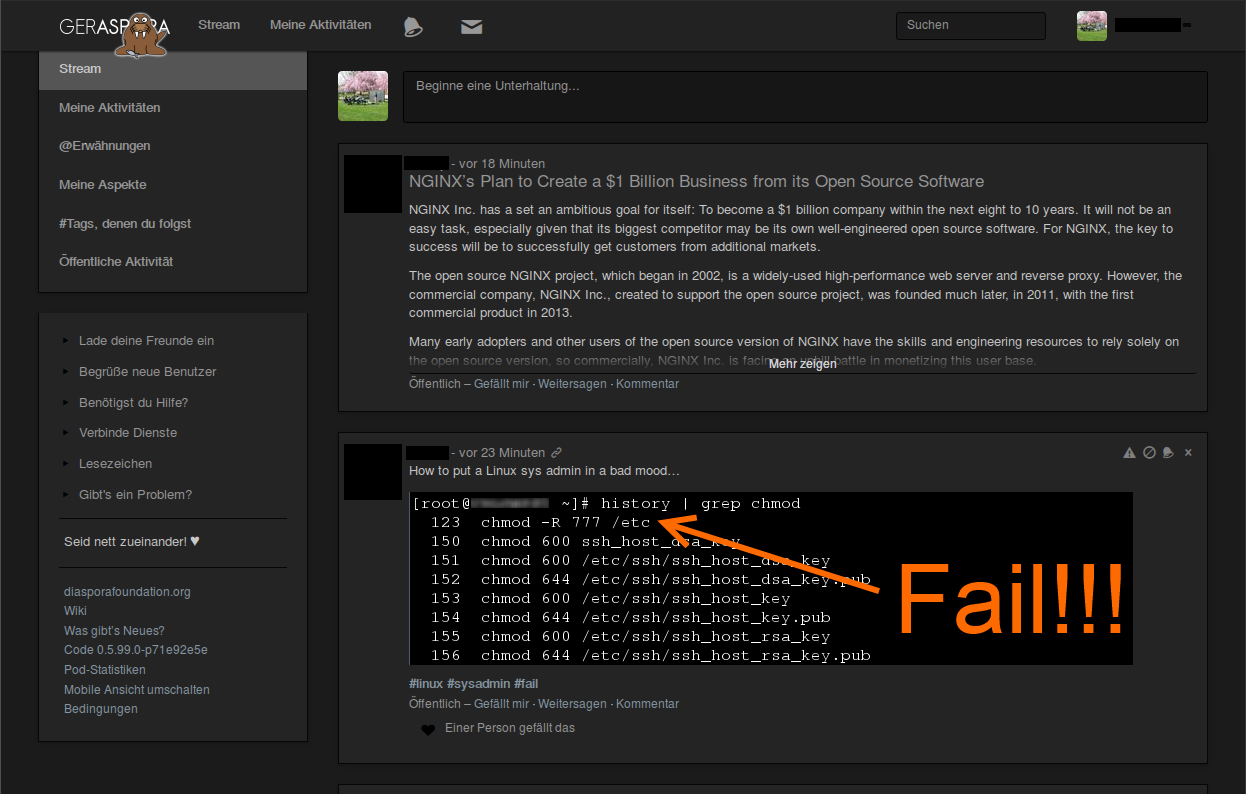Open 'Bedingungen' terms link

coord(101,709)
